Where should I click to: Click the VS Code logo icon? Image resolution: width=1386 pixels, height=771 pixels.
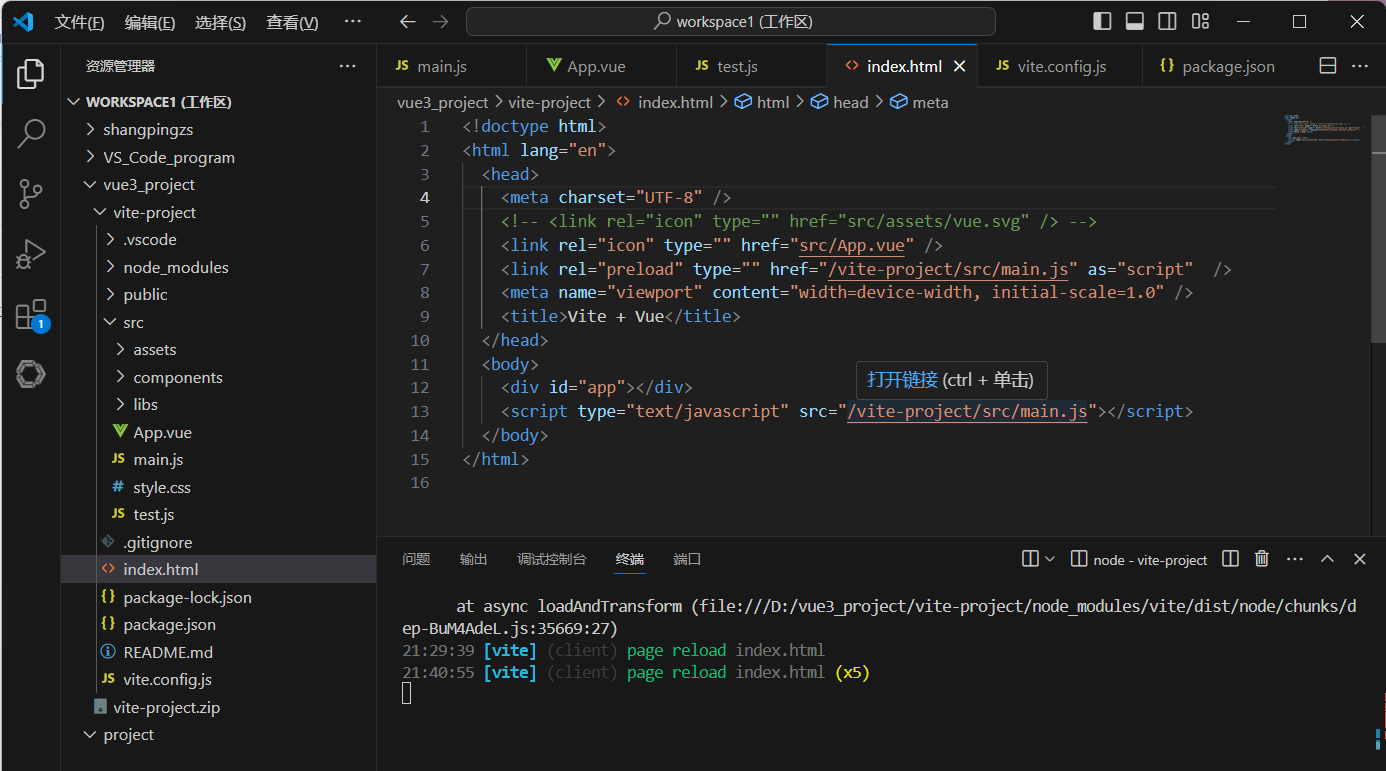point(23,21)
